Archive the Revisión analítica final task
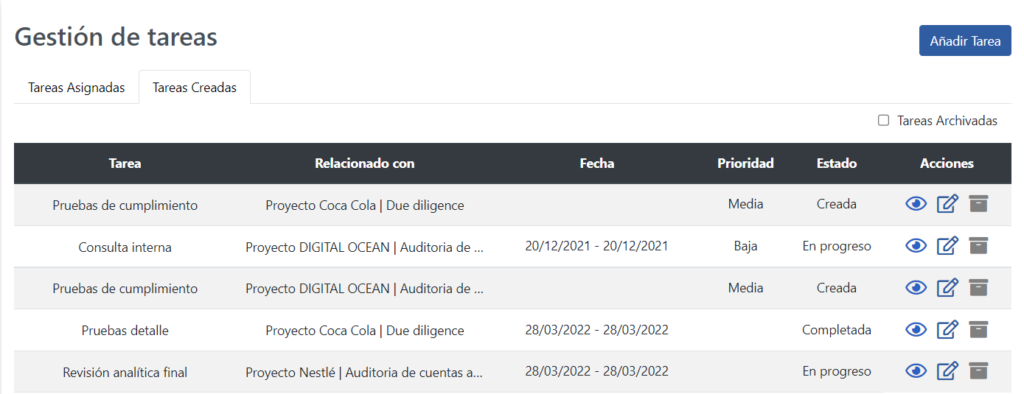 coord(978,371)
